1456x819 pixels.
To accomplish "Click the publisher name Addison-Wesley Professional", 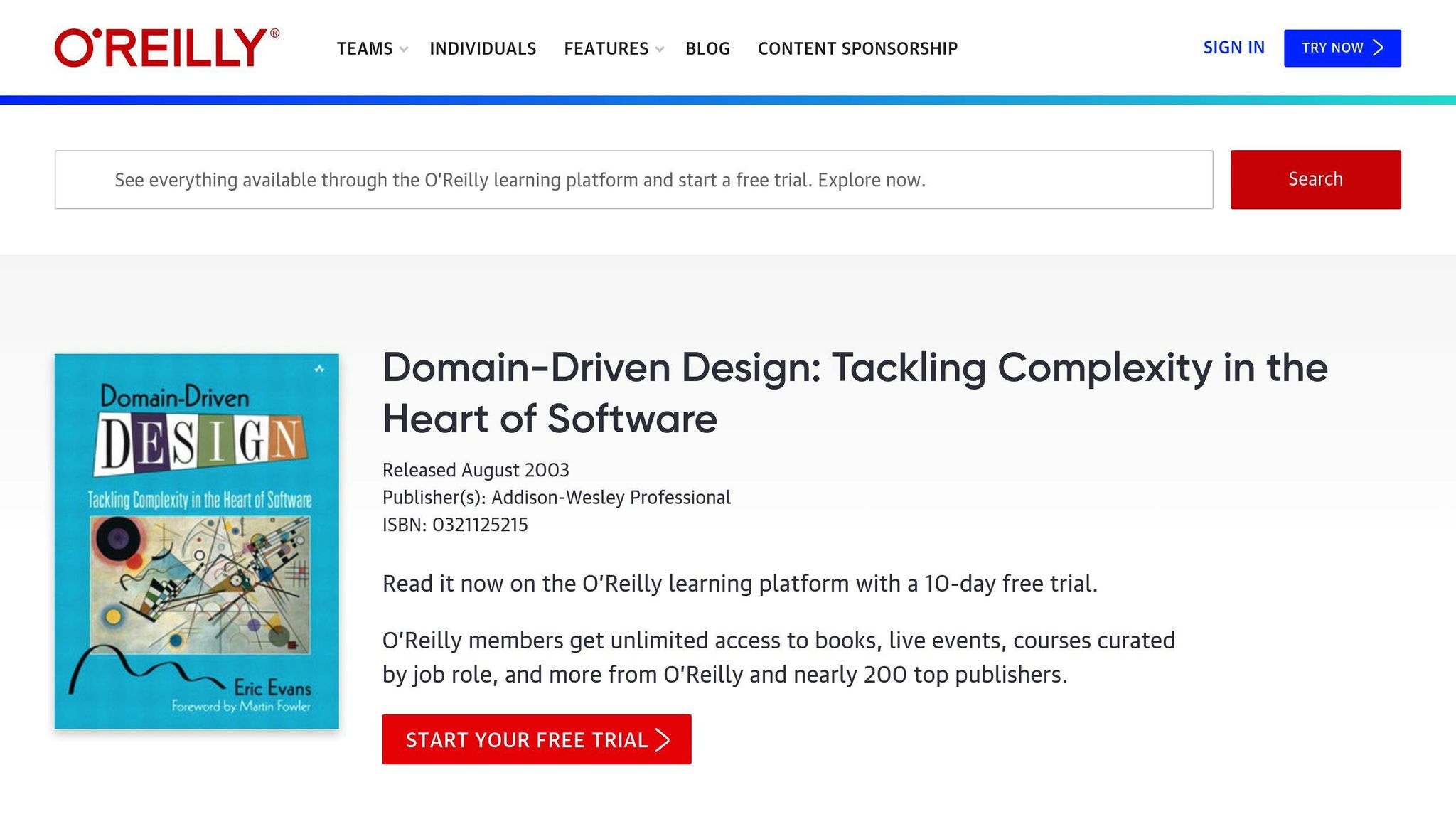I will click(x=609, y=497).
